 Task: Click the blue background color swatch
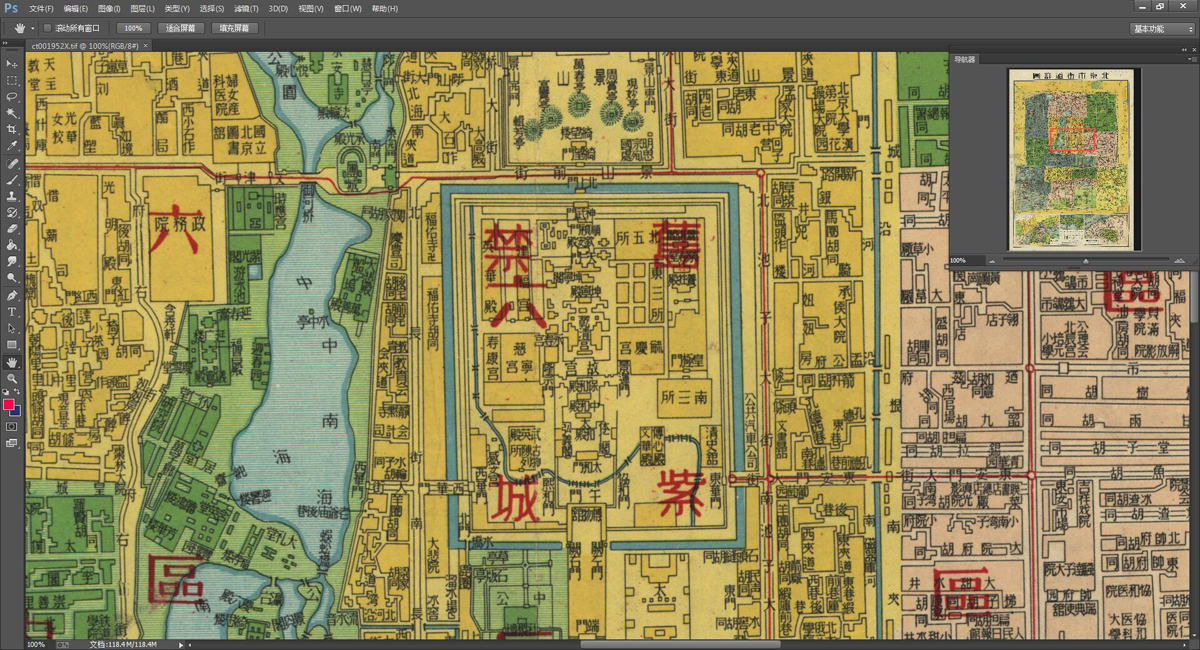point(17,411)
